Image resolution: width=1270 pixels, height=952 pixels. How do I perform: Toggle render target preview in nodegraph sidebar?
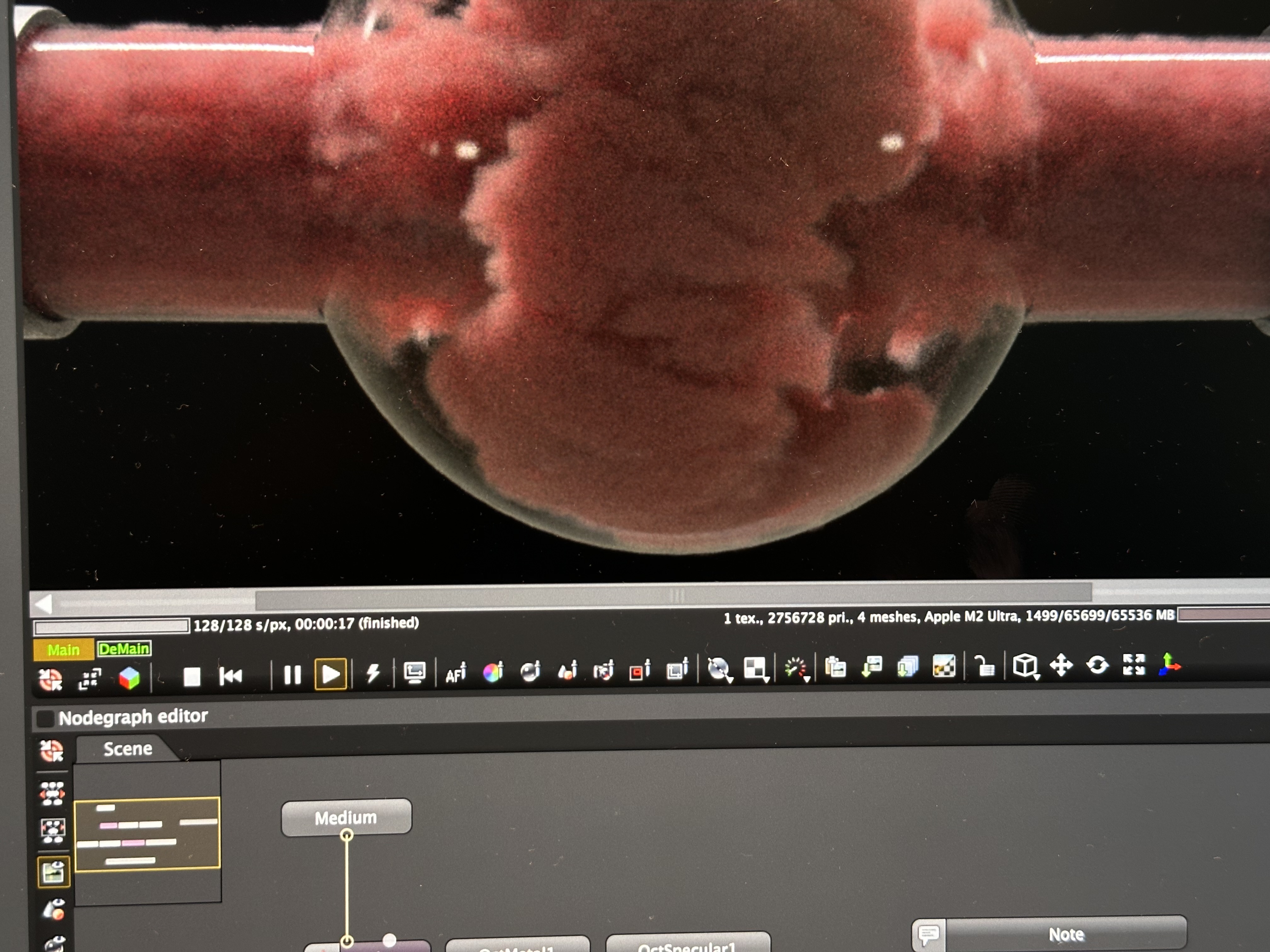point(54,872)
